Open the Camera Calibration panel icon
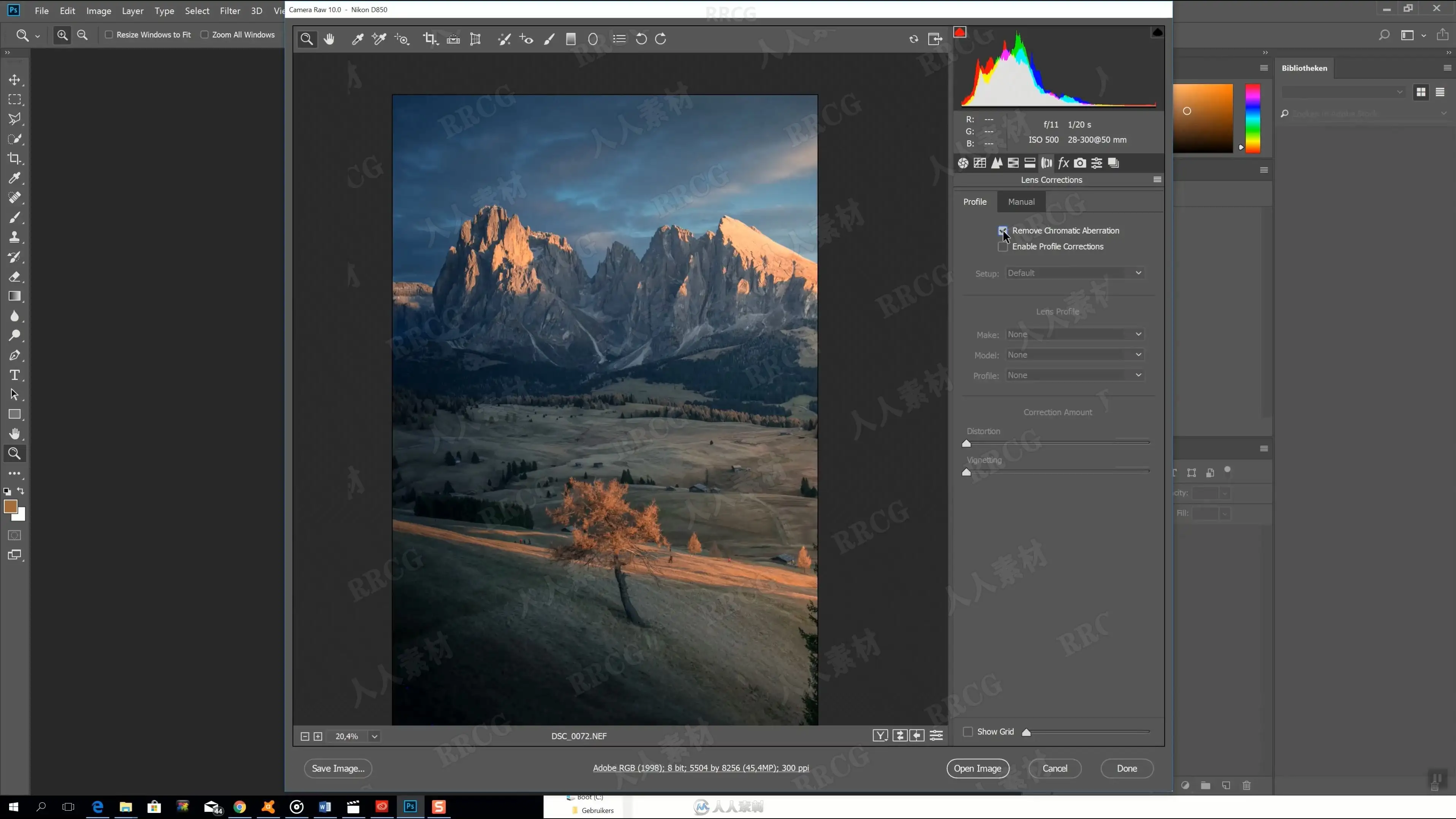Viewport: 1456px width, 819px height. 1079,163
